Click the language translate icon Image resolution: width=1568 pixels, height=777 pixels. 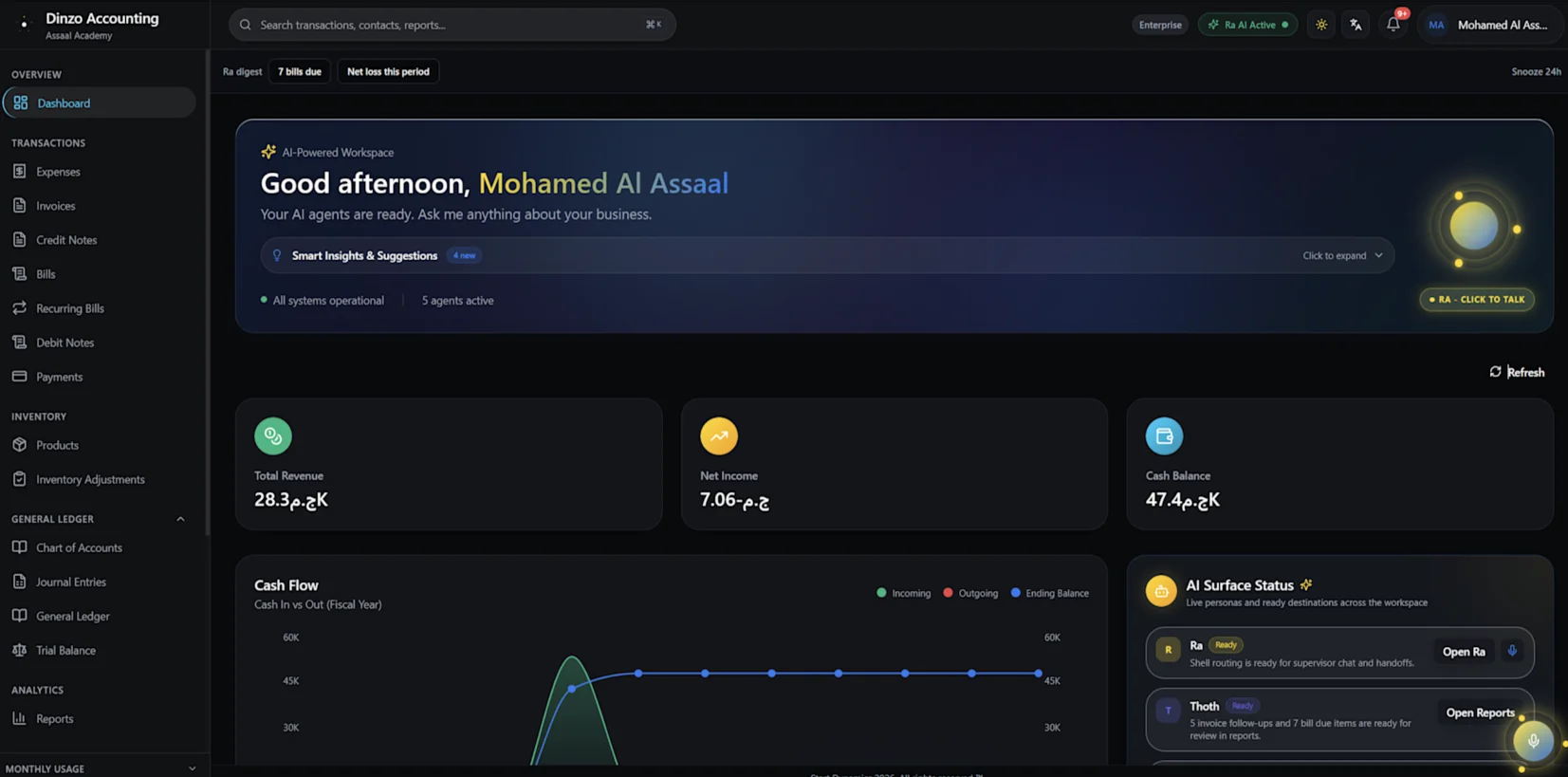pyautogui.click(x=1356, y=25)
